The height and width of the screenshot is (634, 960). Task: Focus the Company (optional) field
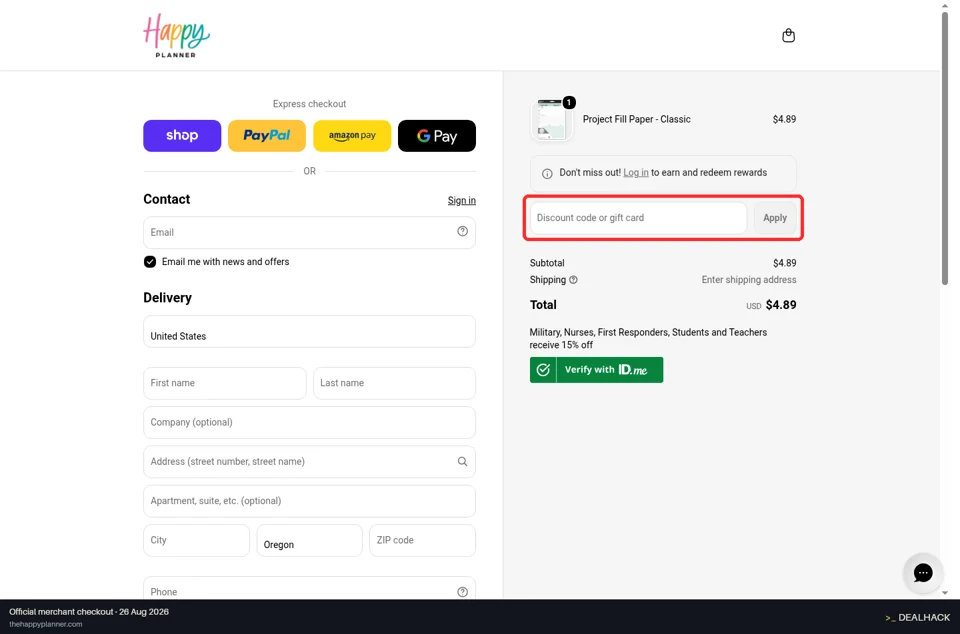click(309, 422)
